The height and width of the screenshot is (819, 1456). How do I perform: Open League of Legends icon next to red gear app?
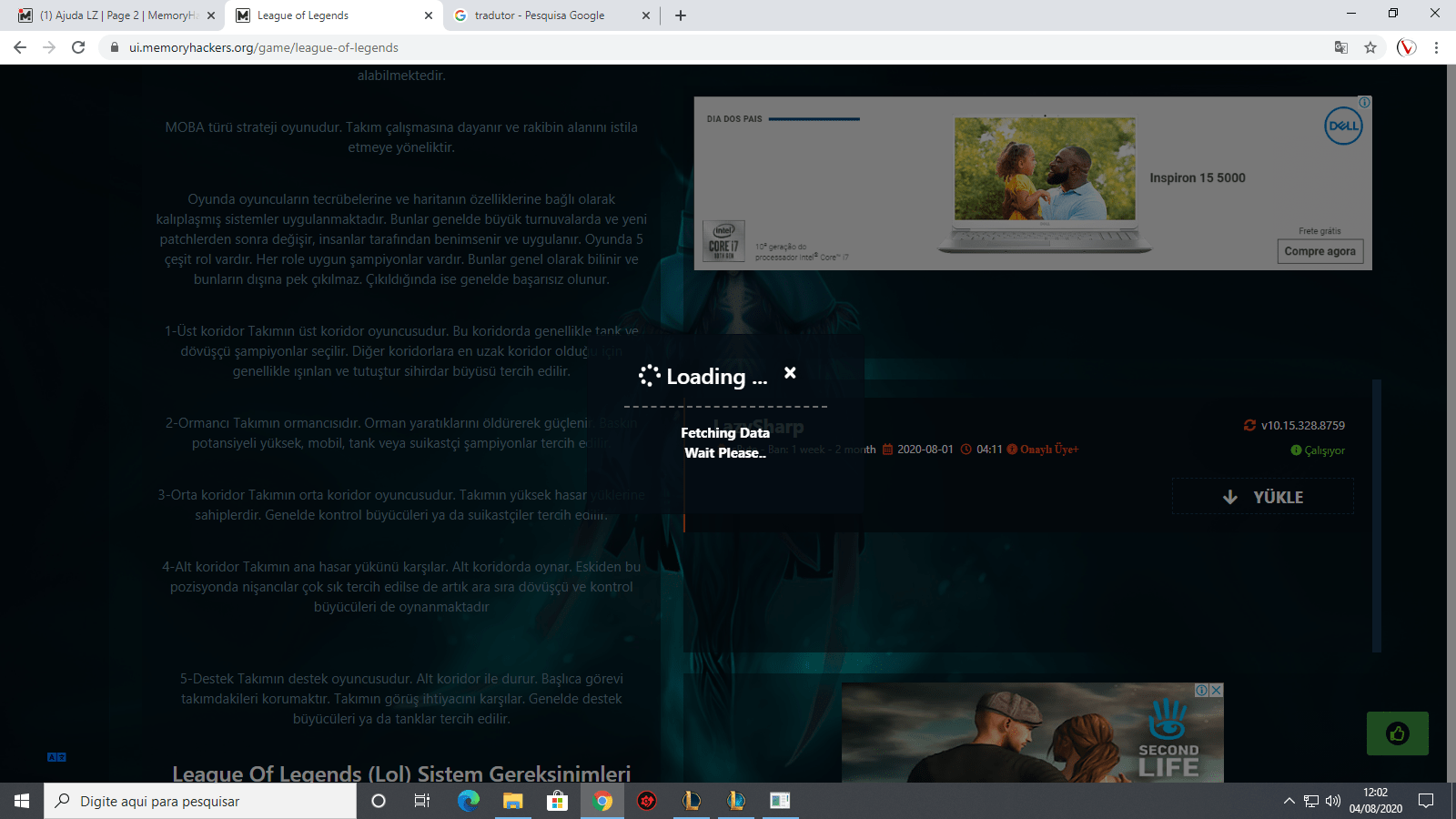tap(691, 801)
